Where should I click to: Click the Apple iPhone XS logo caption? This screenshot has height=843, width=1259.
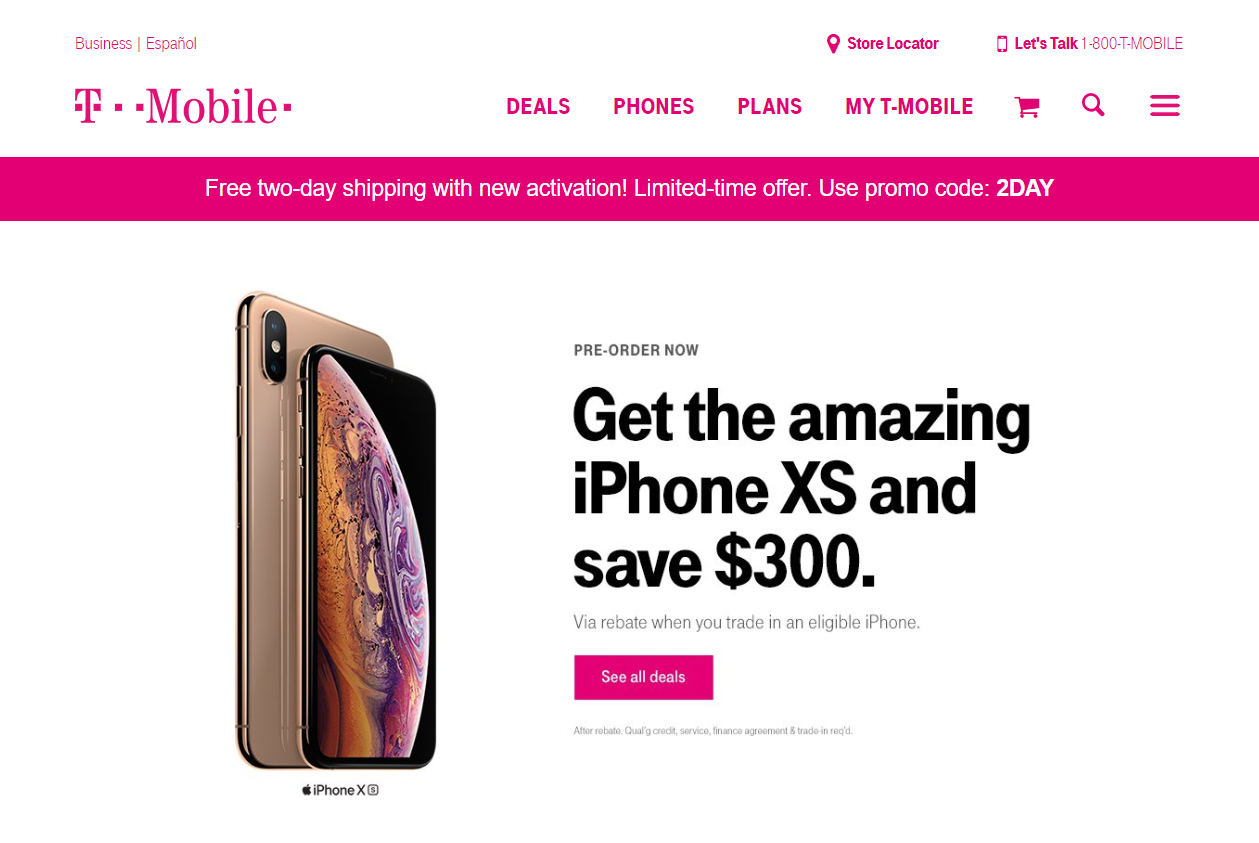pos(340,790)
